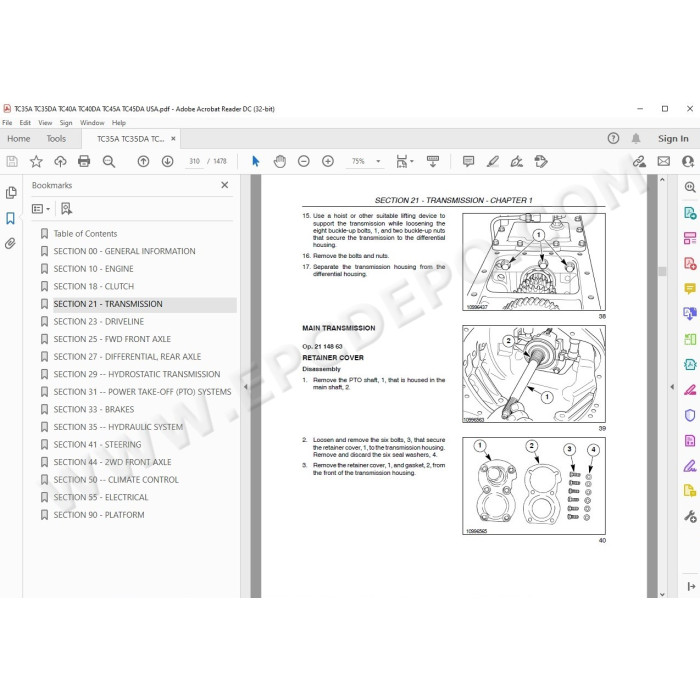This screenshot has height=700, width=700.
Task: Open Protect shield tool in right pane
Action: click(x=690, y=416)
